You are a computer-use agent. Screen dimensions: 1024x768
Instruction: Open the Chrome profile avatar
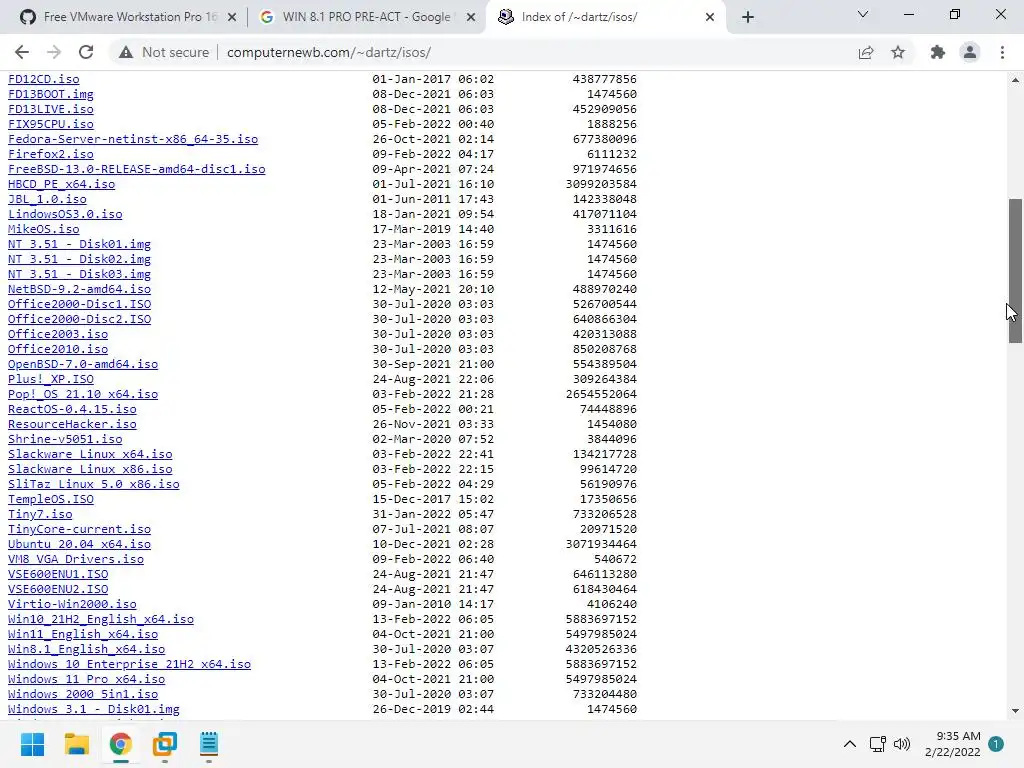970,52
